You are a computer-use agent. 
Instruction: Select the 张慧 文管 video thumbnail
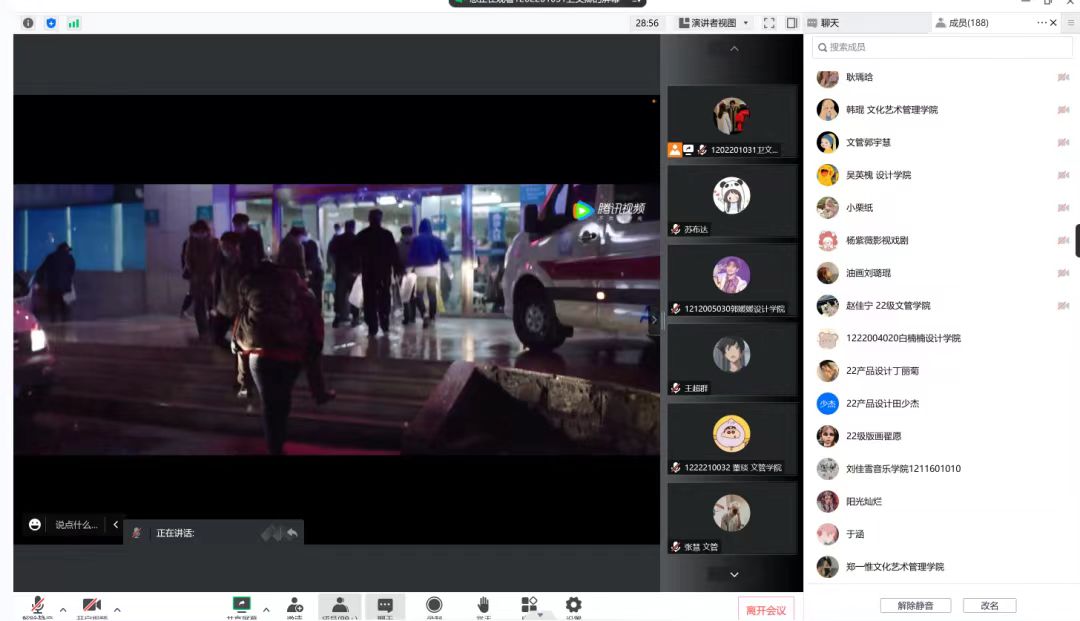pyautogui.click(x=732, y=518)
